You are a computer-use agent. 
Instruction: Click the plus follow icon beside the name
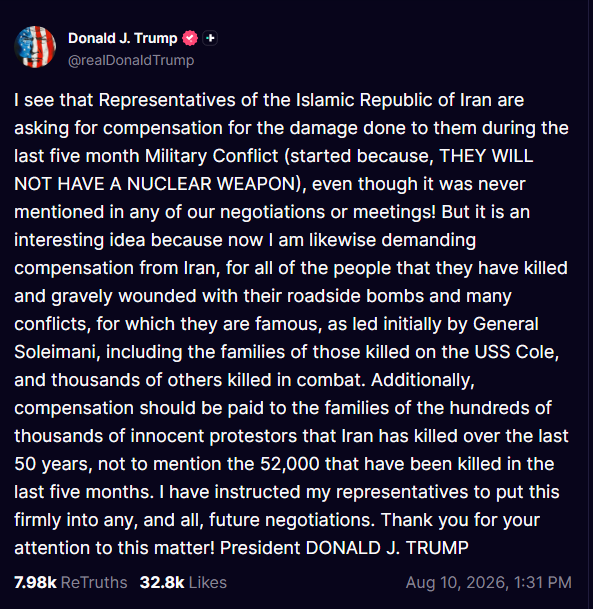210,38
